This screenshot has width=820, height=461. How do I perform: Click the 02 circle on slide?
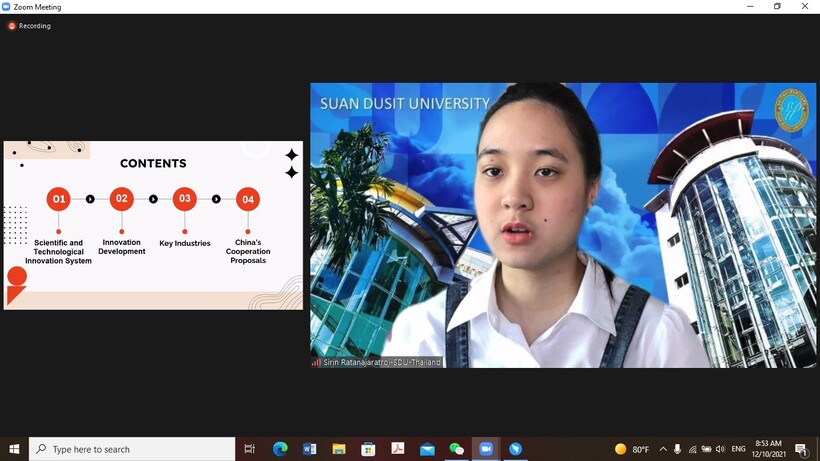121,199
